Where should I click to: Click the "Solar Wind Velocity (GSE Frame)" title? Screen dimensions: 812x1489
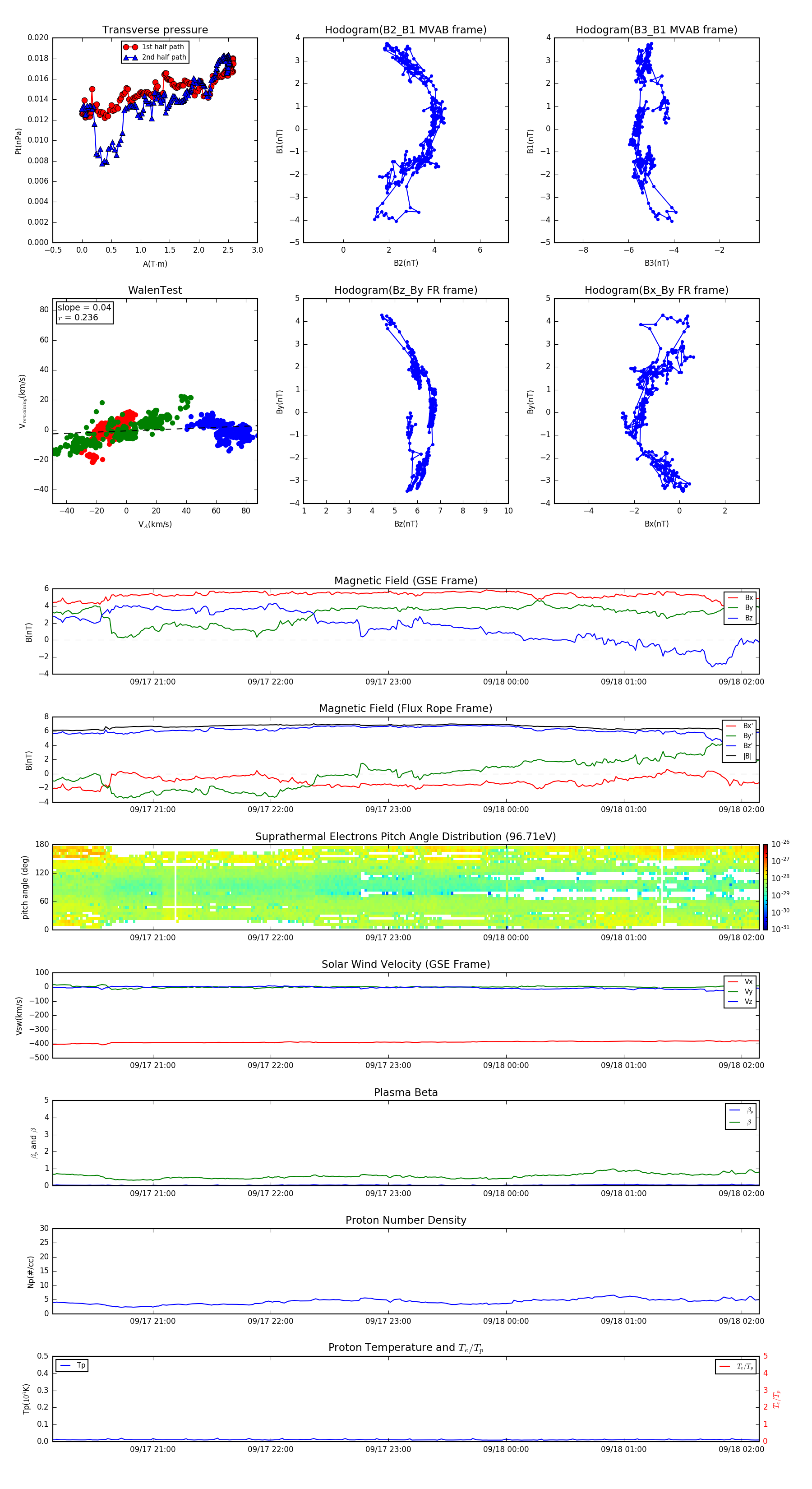406,965
